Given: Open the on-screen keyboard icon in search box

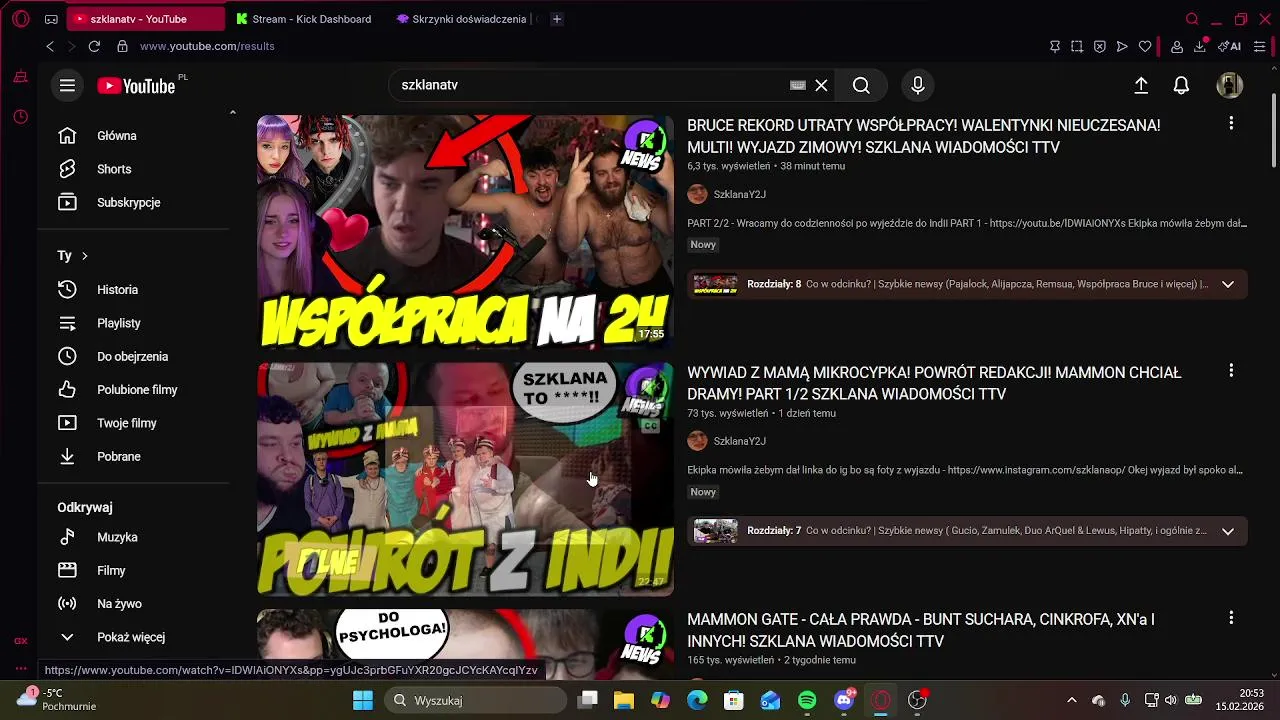Looking at the screenshot, I should [797, 86].
